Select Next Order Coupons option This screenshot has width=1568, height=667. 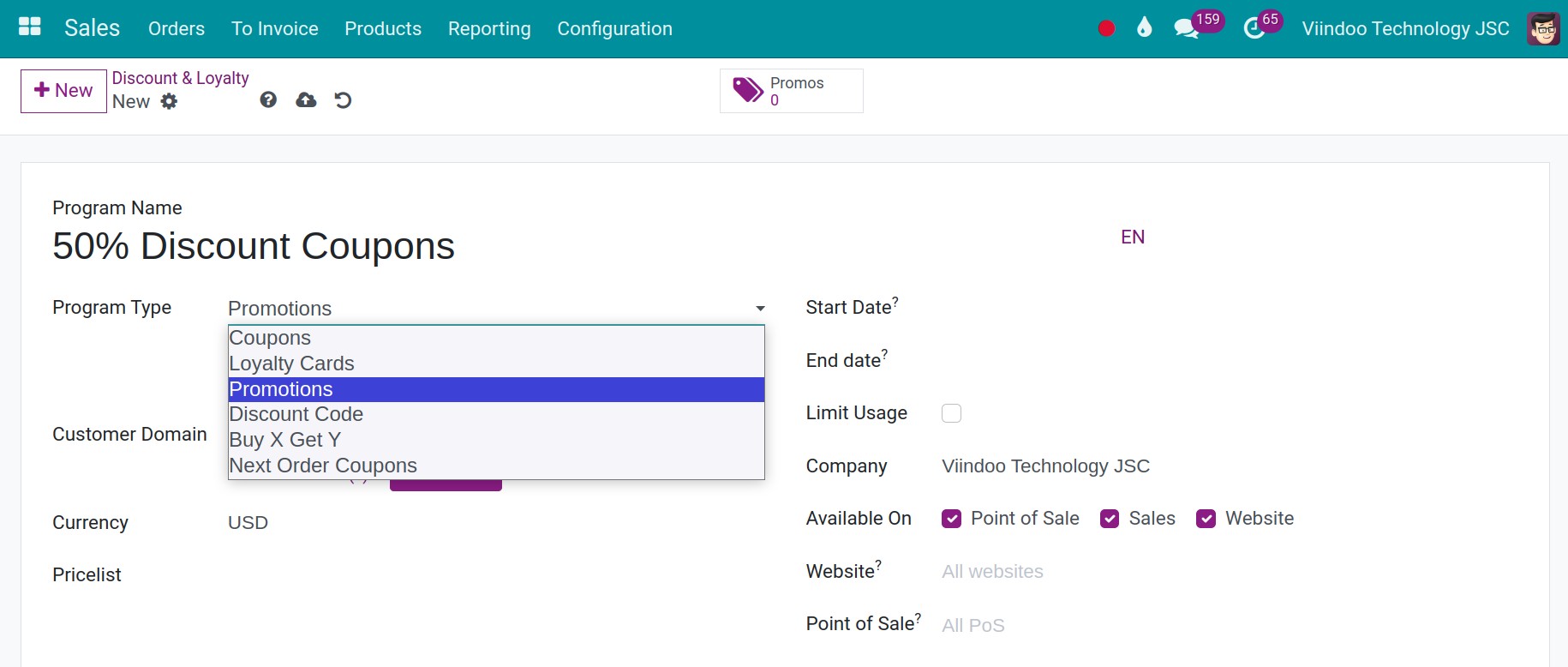[496, 466]
